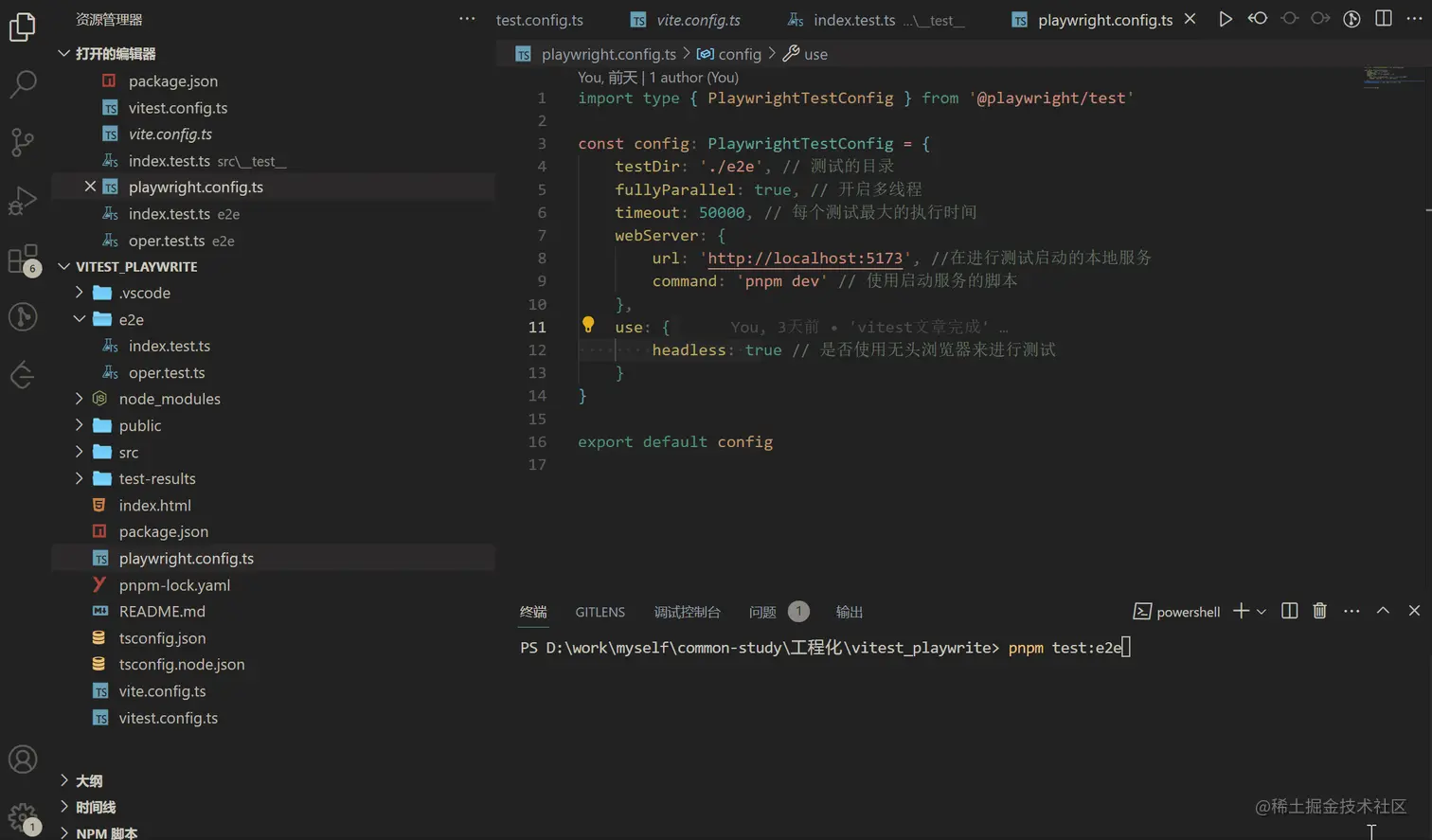This screenshot has height=840, width=1432.
Task: Open package.json in open editors
Action: click(172, 80)
